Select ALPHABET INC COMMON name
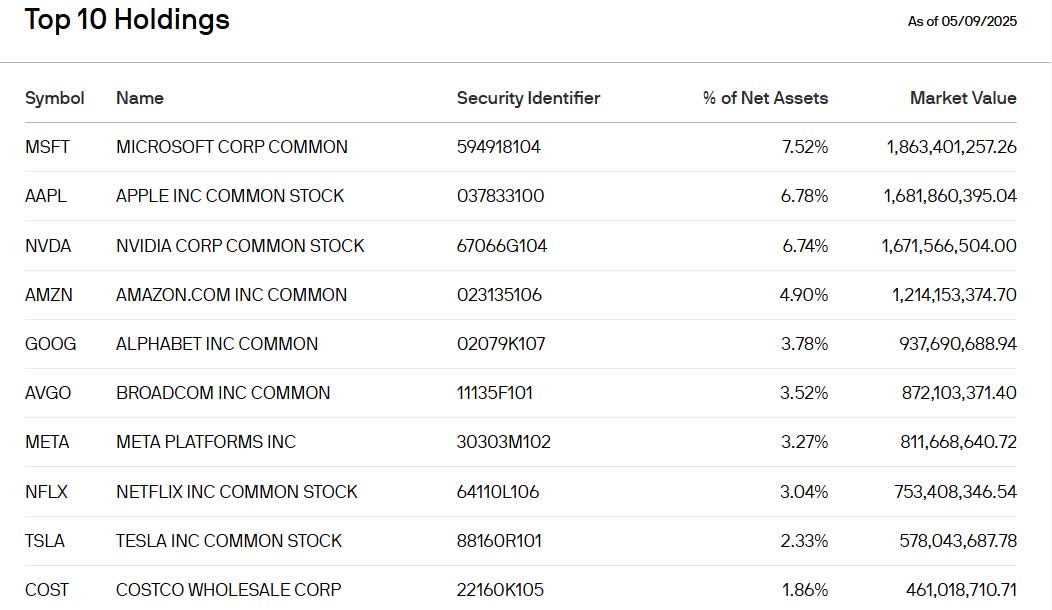The width and height of the screenshot is (1052, 610). click(x=217, y=344)
